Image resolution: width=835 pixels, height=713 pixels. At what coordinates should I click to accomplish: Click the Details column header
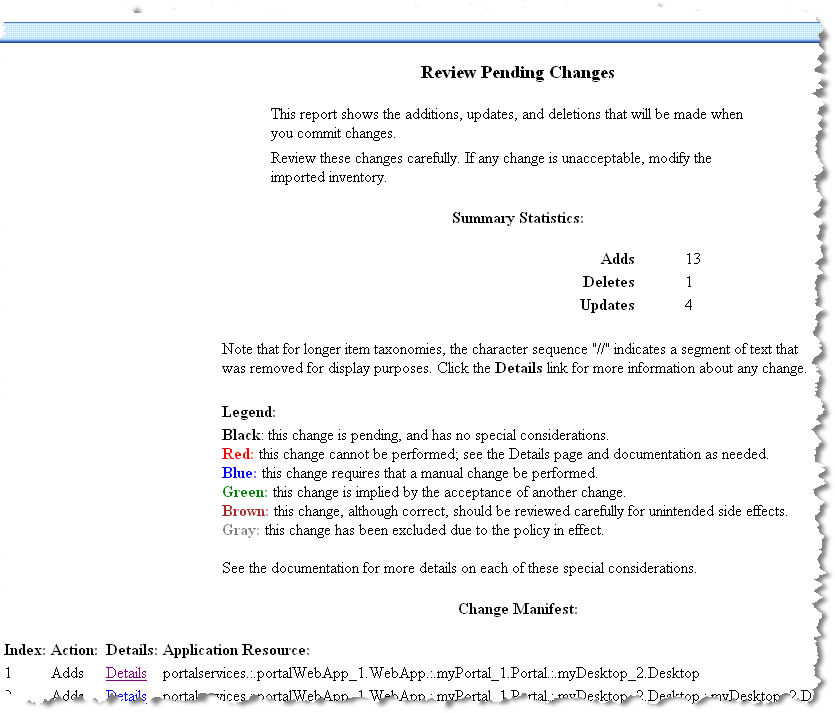coord(132,650)
